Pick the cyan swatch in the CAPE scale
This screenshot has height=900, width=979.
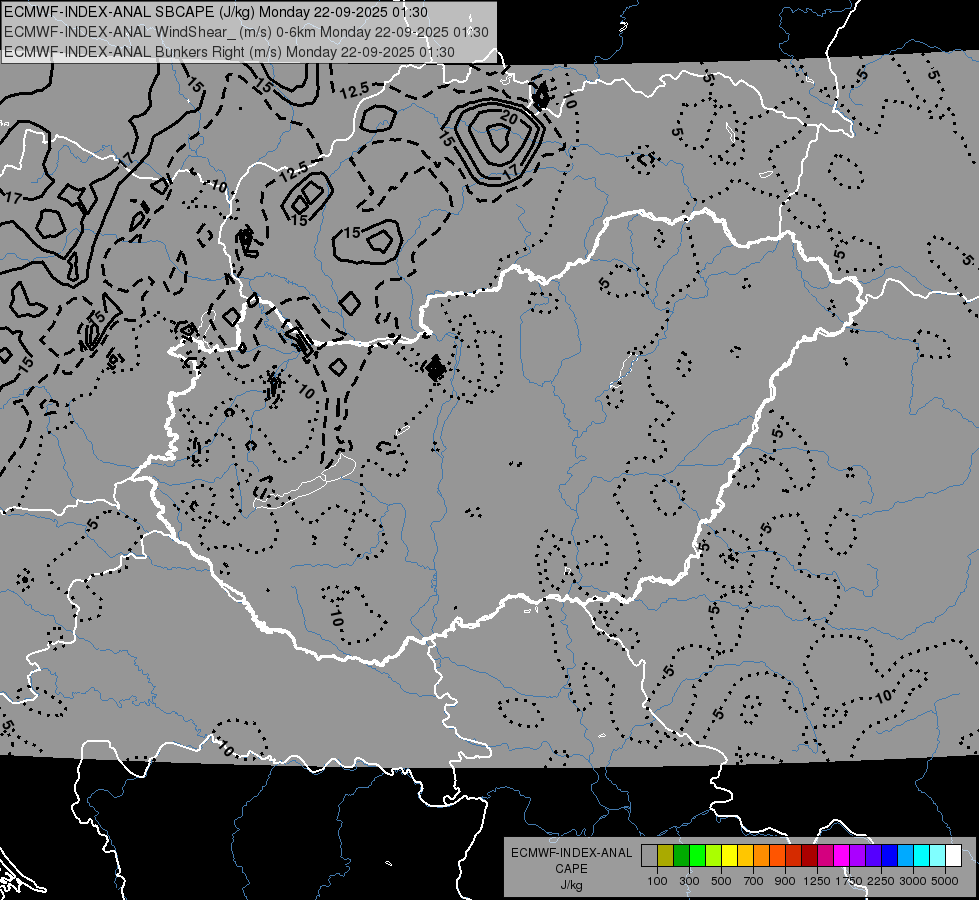(922, 855)
